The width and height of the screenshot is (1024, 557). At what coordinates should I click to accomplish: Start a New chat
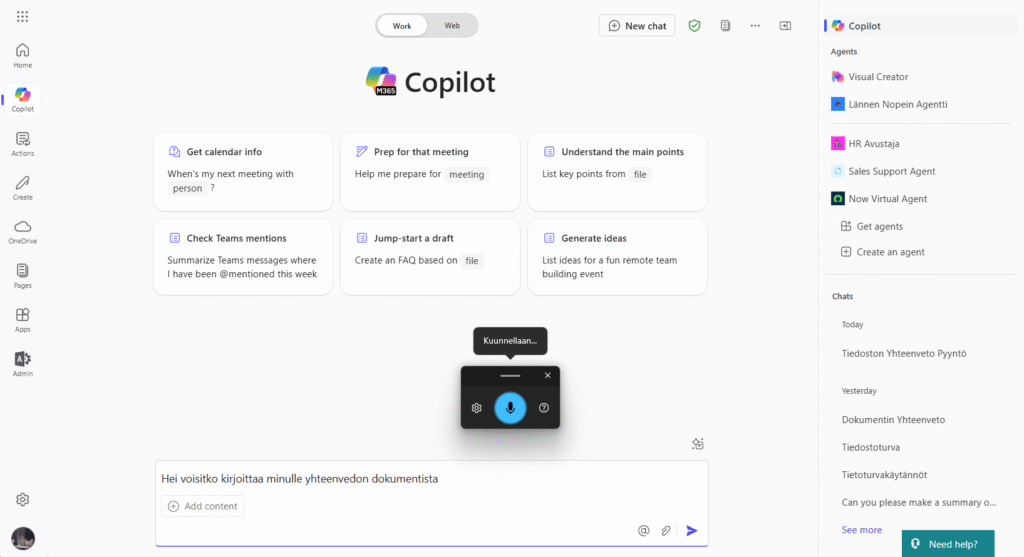637,26
